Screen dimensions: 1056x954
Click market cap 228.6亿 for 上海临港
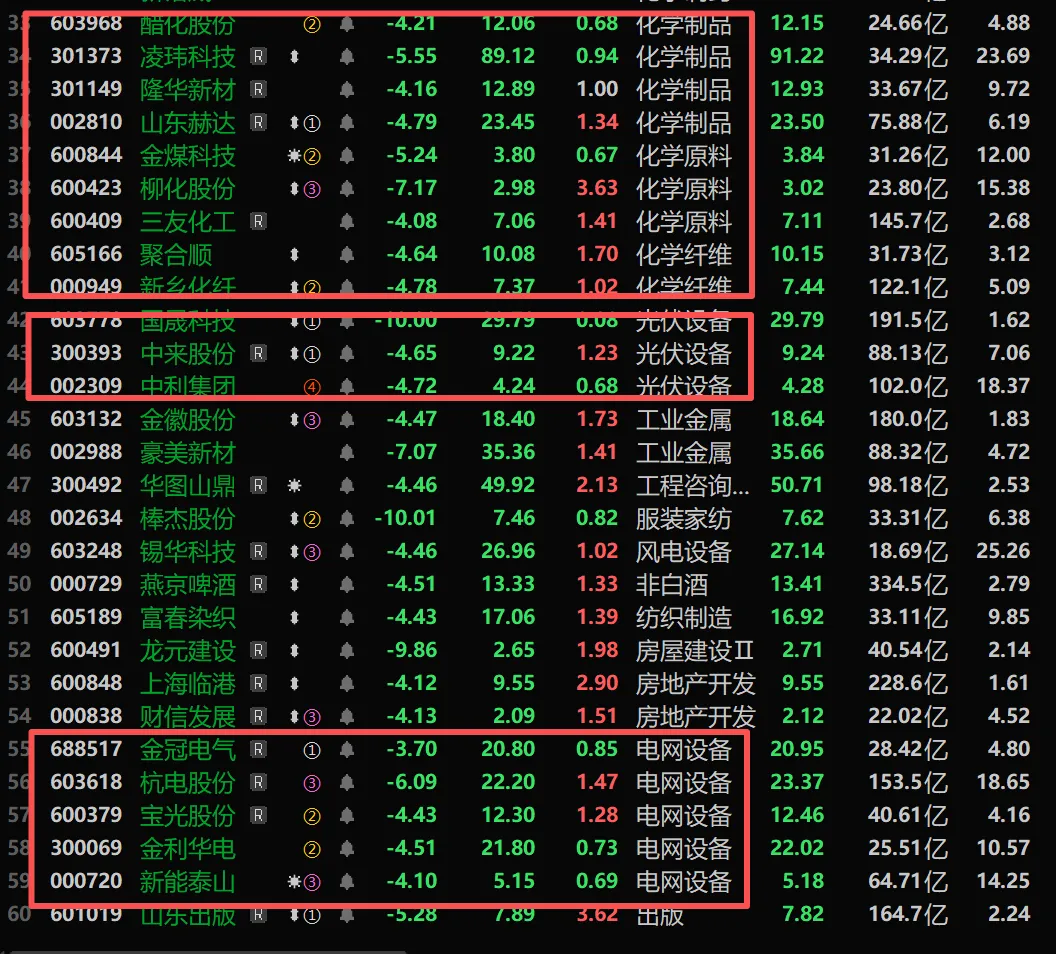pos(908,683)
